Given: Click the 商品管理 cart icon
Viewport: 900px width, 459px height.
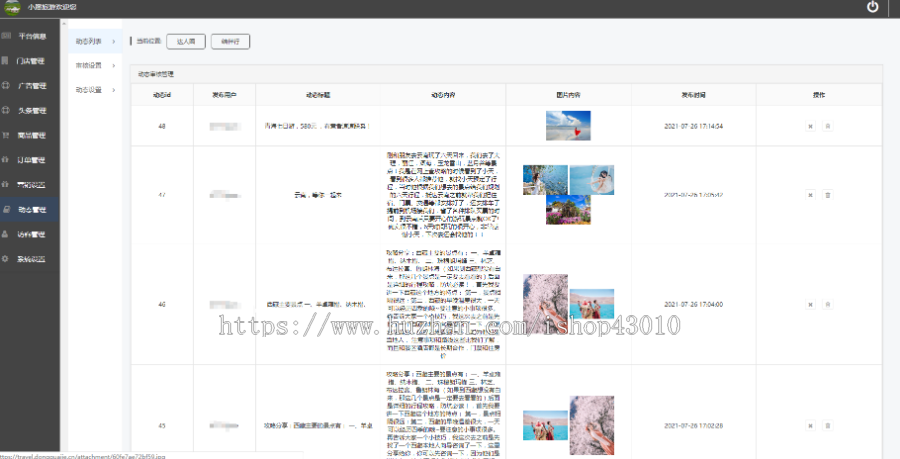Looking at the screenshot, I should pos(6,135).
